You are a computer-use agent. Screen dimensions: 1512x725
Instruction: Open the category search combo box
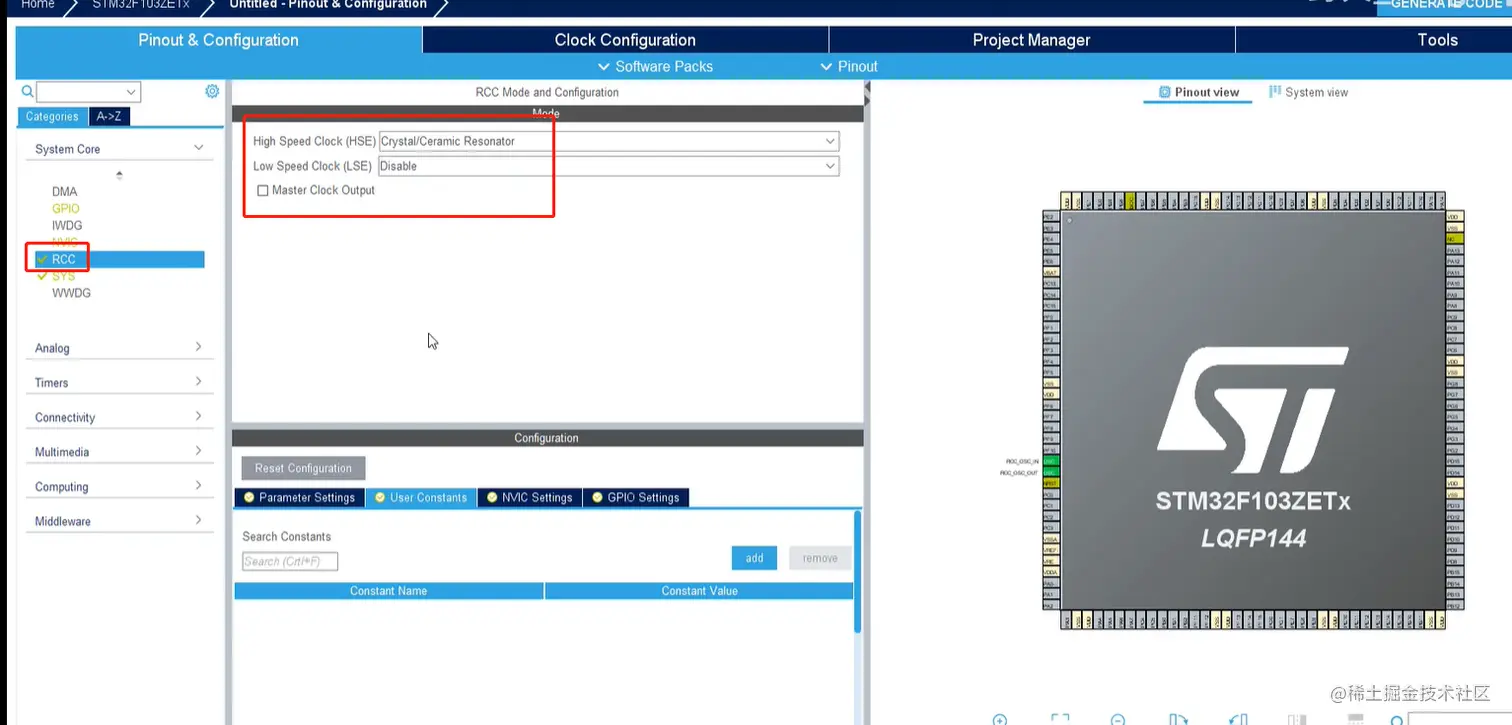pos(89,92)
